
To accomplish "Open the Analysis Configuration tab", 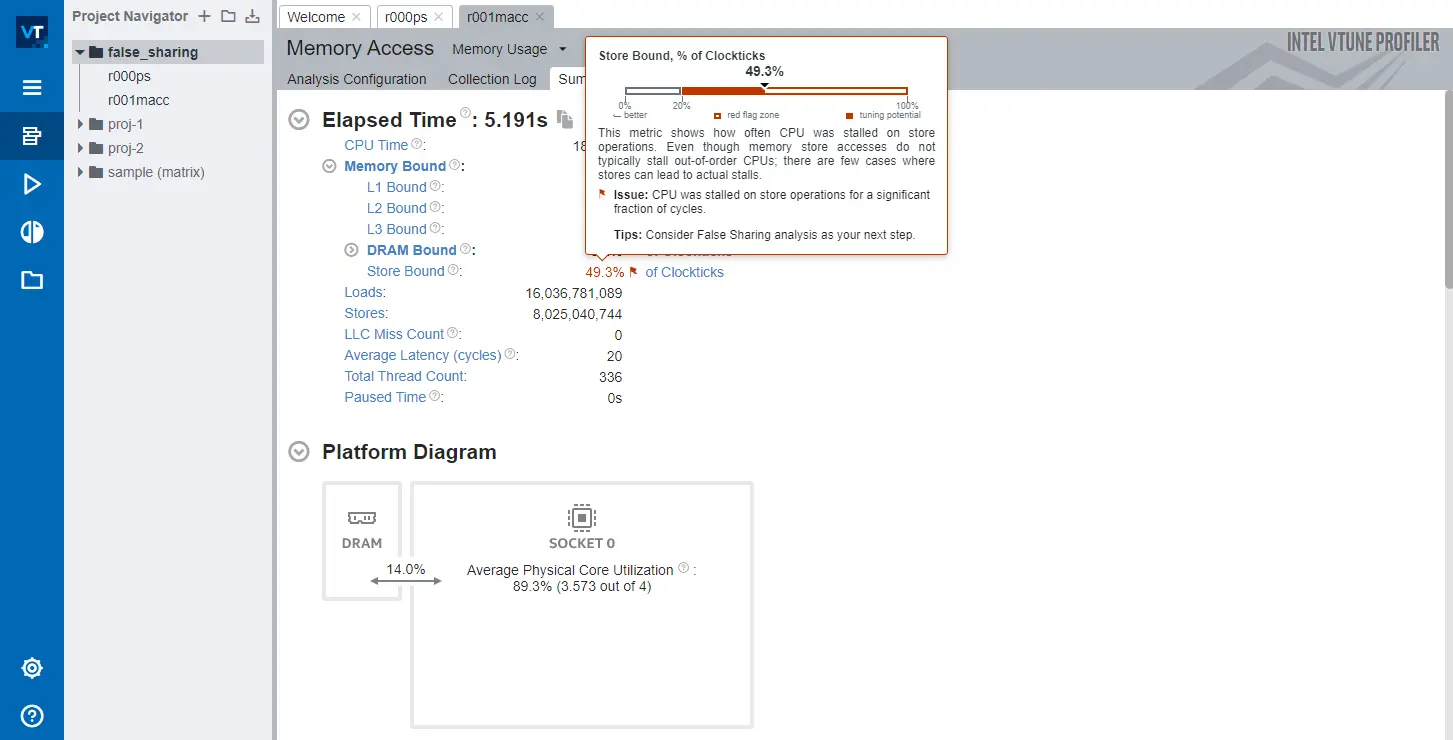I will pyautogui.click(x=357, y=79).
